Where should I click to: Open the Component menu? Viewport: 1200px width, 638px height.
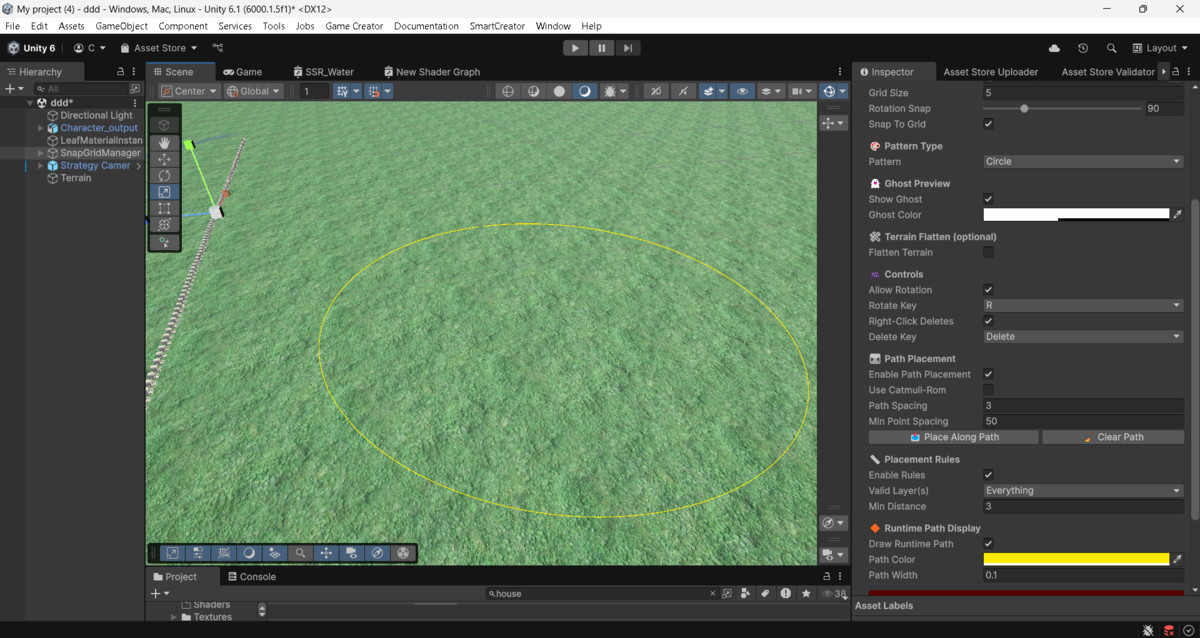183,26
